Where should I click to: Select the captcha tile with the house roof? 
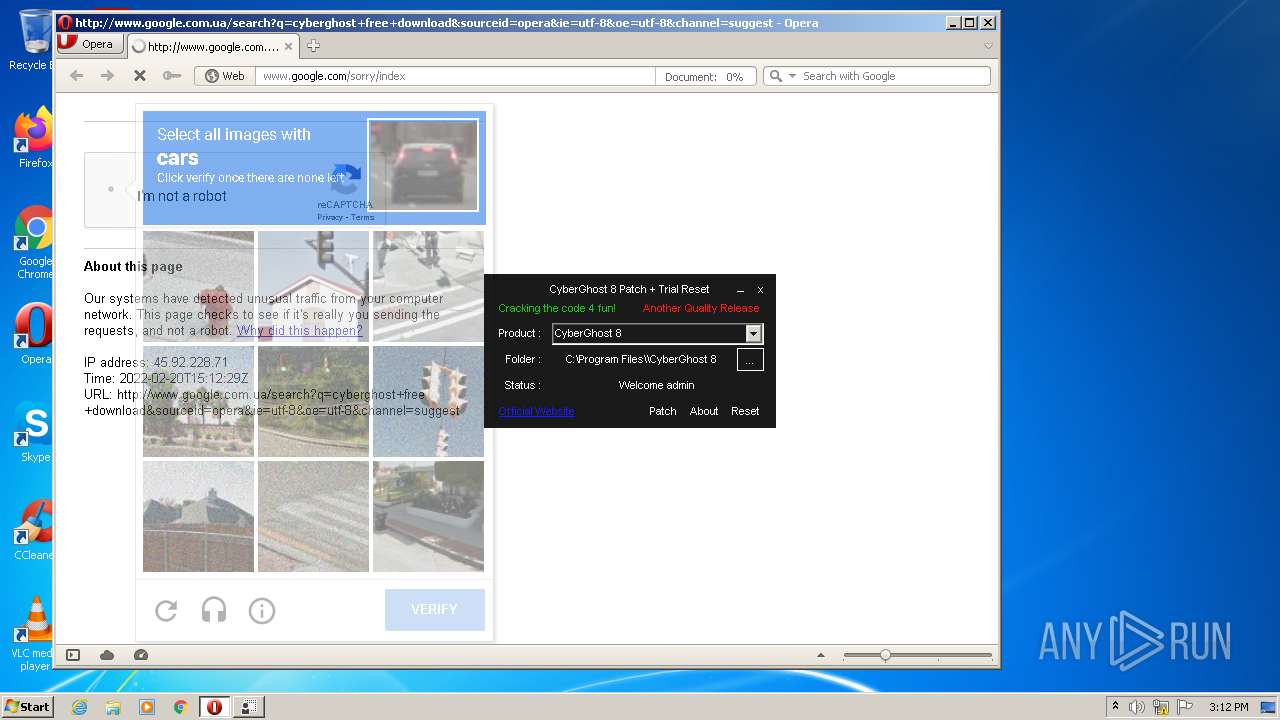click(198, 516)
